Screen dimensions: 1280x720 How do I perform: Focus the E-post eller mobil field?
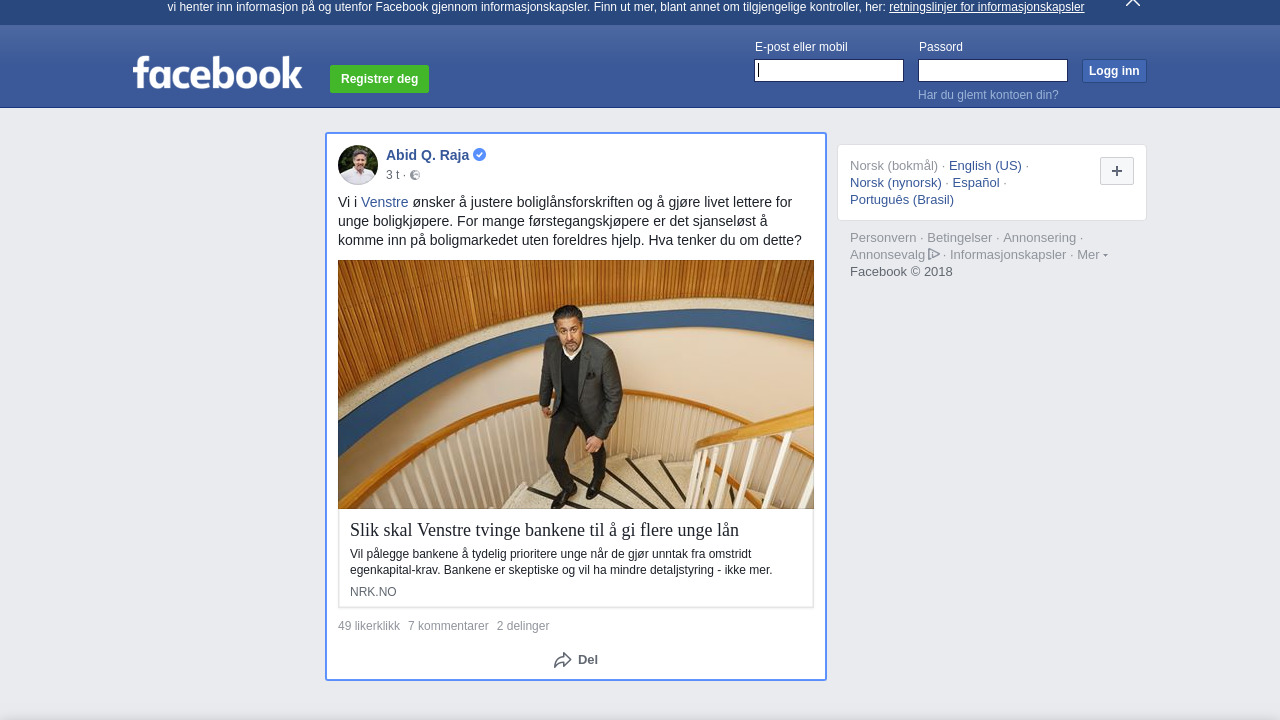pos(829,70)
